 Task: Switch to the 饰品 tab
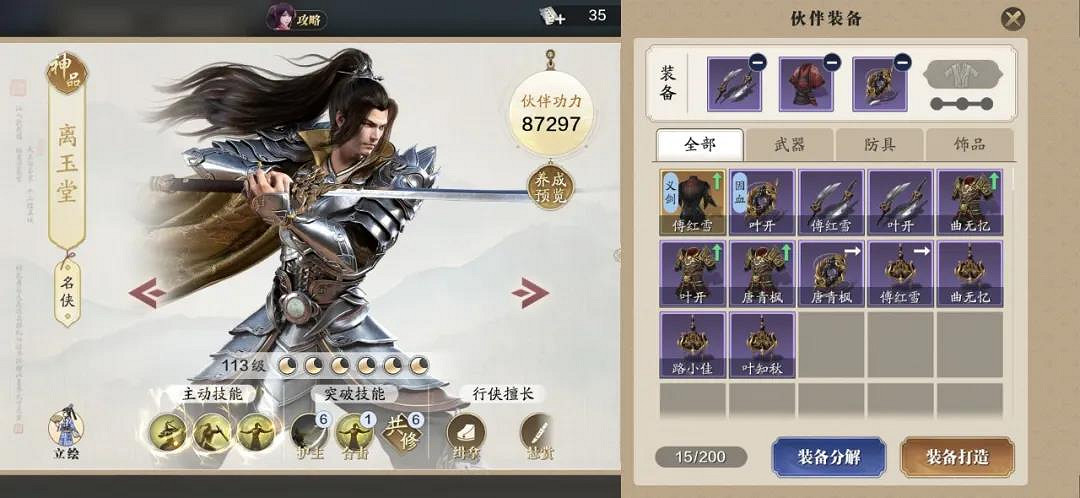tap(969, 145)
